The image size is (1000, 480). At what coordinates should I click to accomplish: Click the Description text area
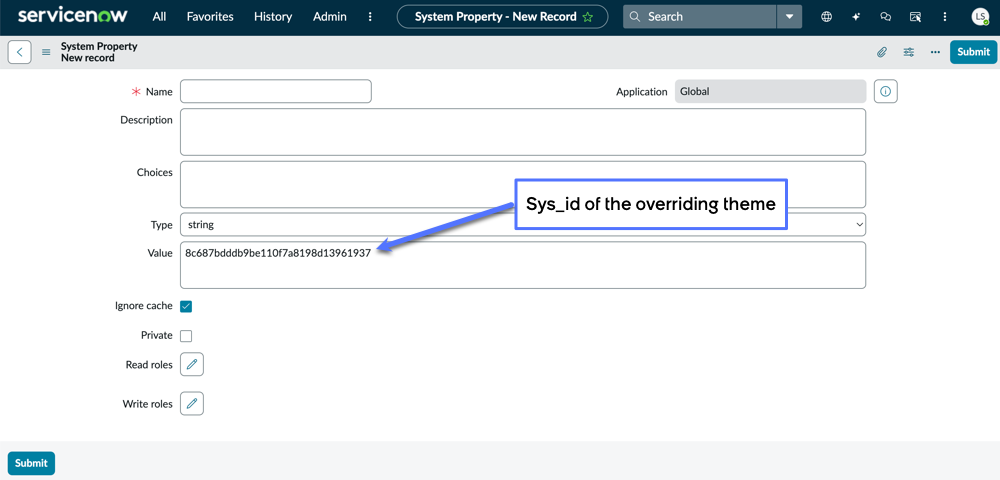(523, 132)
